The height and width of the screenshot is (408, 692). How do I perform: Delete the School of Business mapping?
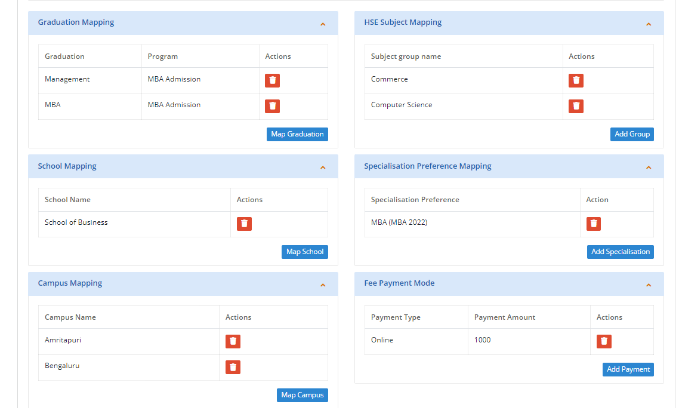(x=244, y=223)
